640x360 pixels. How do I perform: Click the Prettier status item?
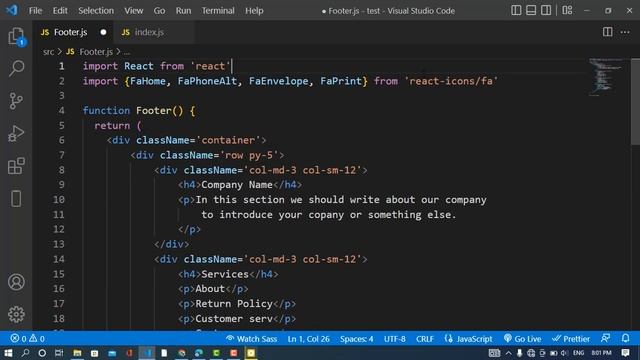571,339
